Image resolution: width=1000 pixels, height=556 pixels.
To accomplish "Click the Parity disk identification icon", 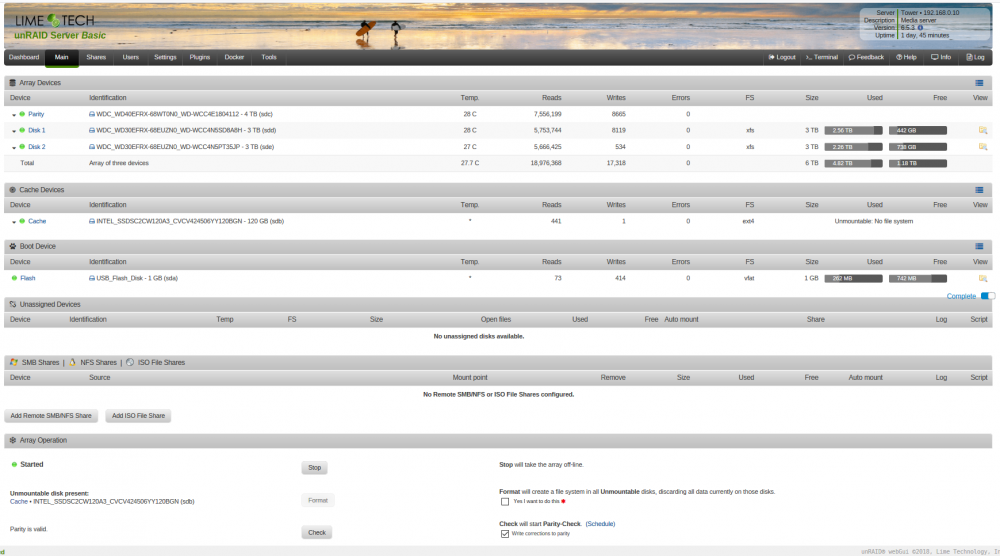I will pos(92,114).
